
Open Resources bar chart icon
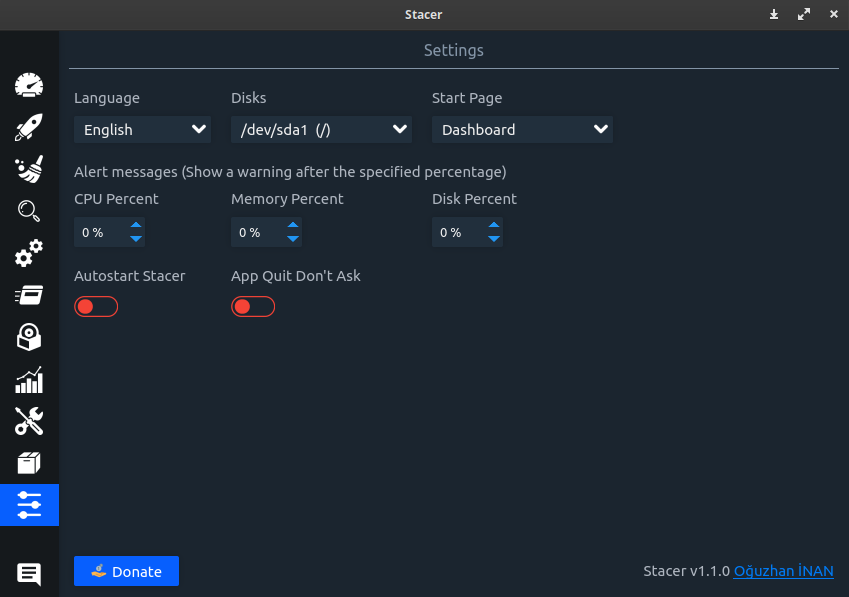tap(29, 379)
